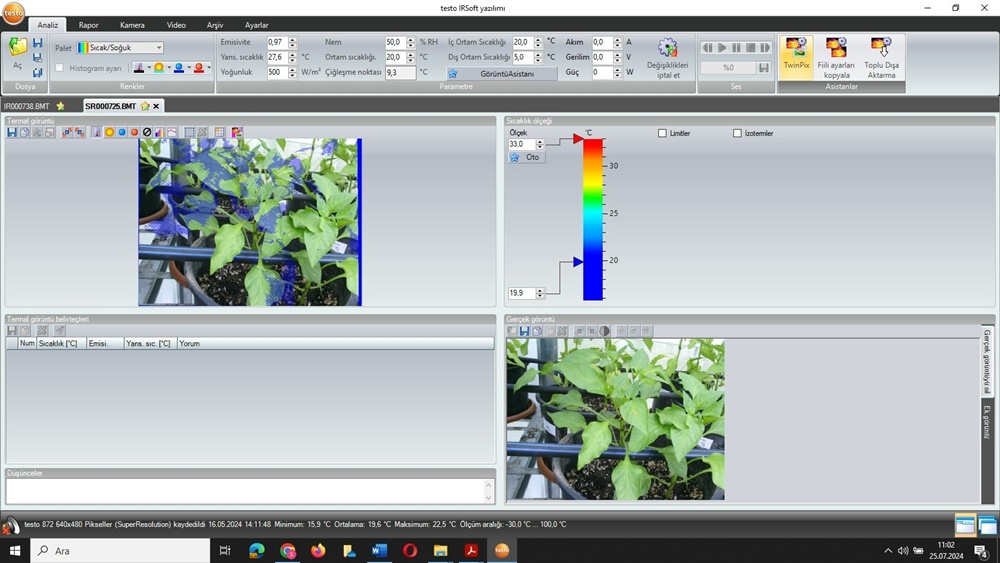Click the Firefox icon in the taskbar

[x=318, y=550]
